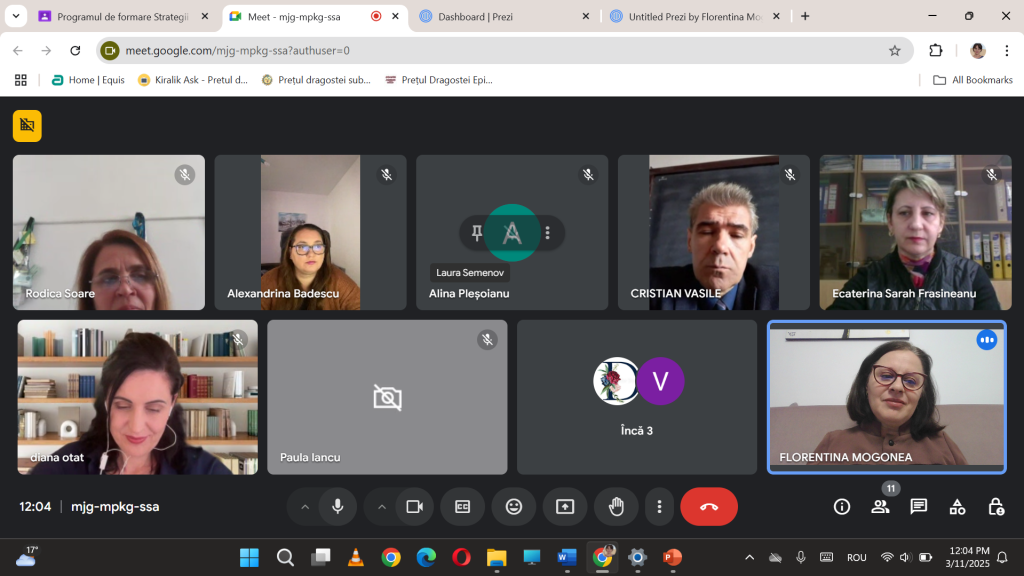Click Florentina Mogonea's video tile
This screenshot has width=1024, height=576.
point(886,397)
